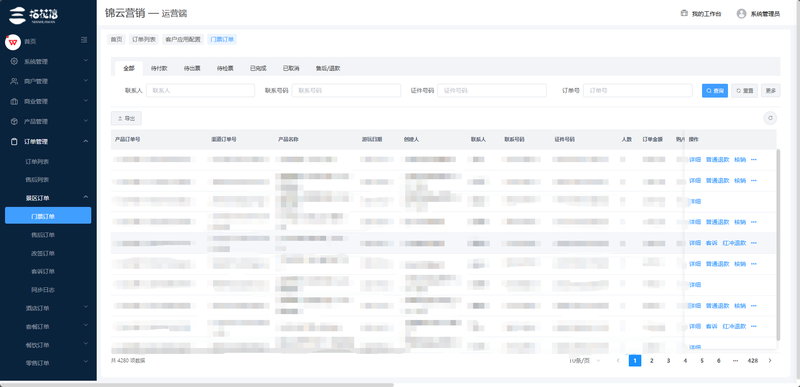The height and width of the screenshot is (387, 800).
Task: Go to page 428 in pagination
Action: 753,360
